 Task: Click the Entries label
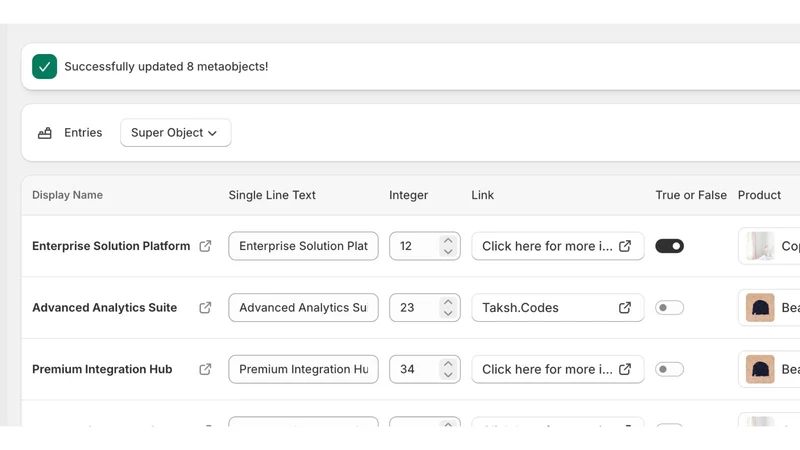[83, 133]
